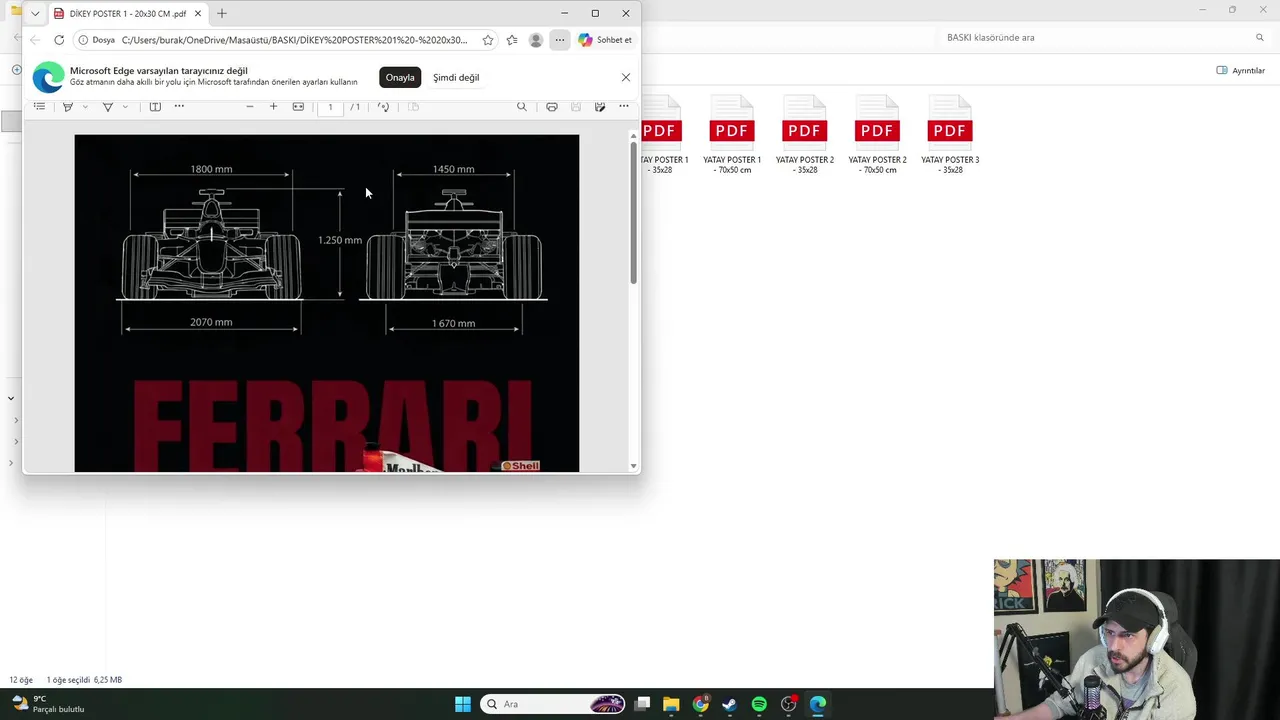Refresh the Edge page
Image resolution: width=1280 pixels, height=720 pixels.
tap(59, 40)
